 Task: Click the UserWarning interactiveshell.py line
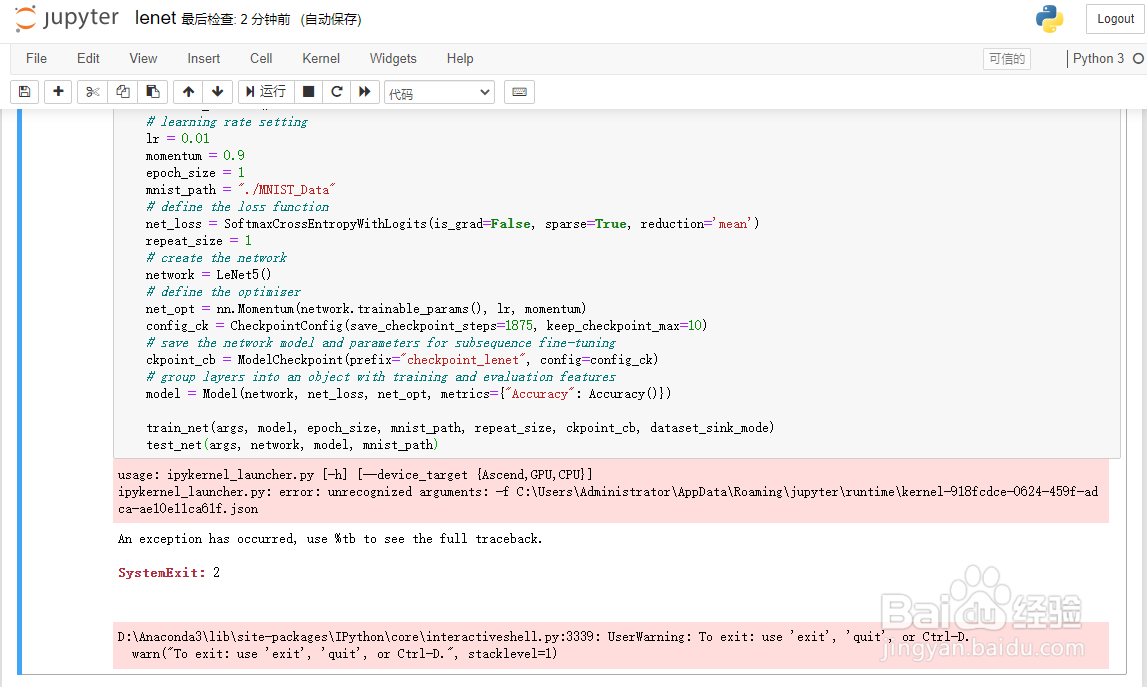[544, 637]
